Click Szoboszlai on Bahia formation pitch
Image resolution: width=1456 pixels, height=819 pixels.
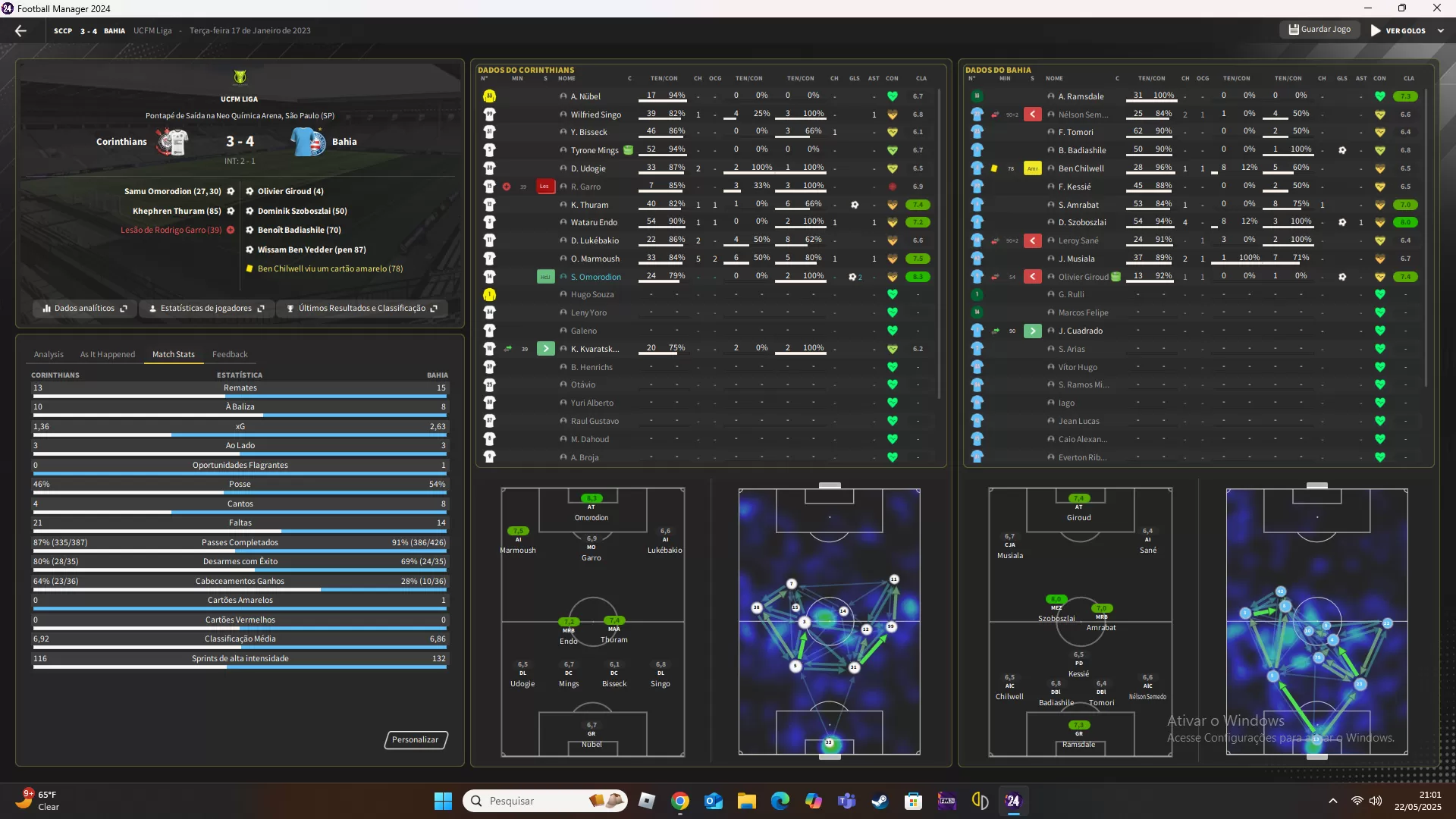click(x=1056, y=609)
